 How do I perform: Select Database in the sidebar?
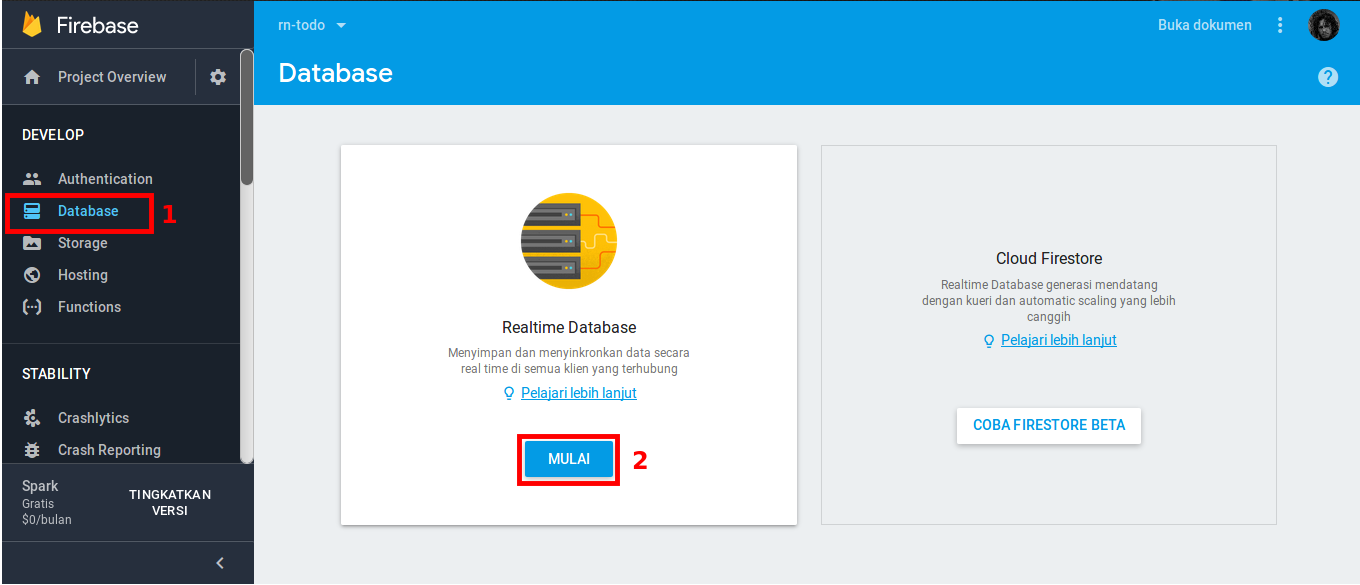[x=88, y=211]
